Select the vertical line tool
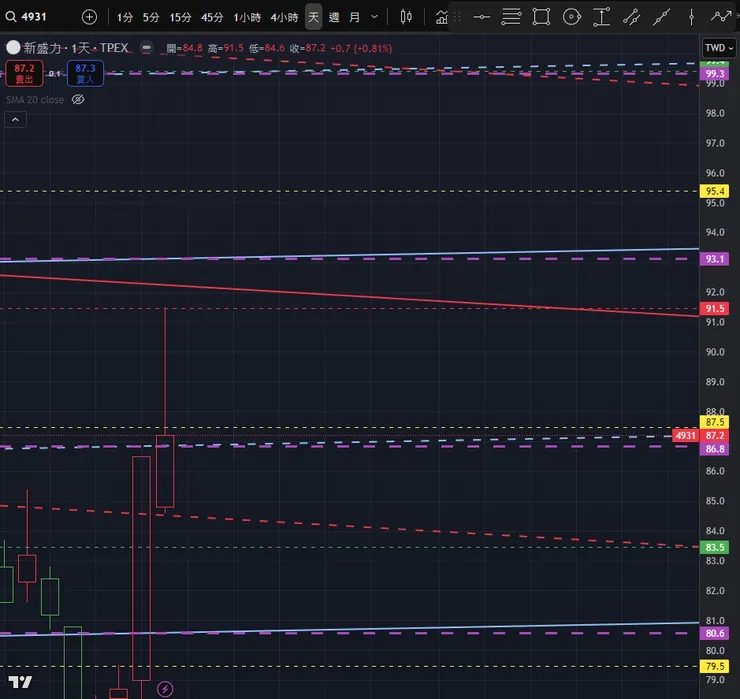 pos(691,17)
